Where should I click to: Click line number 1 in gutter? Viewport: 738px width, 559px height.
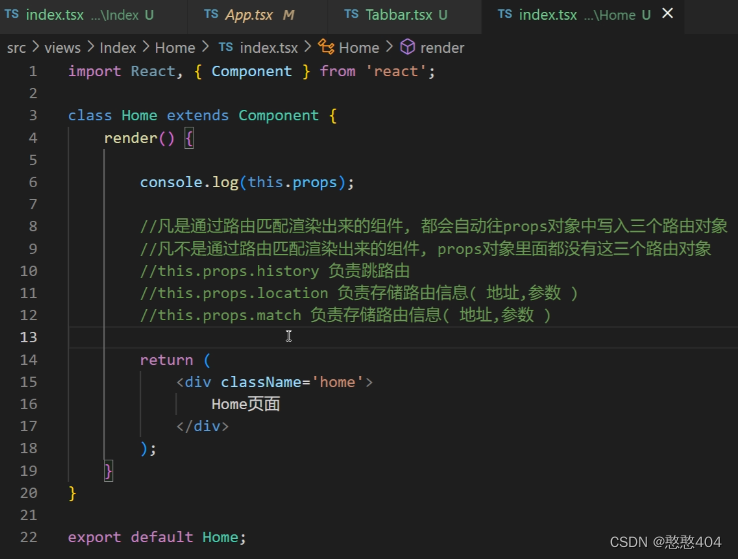(x=32, y=71)
